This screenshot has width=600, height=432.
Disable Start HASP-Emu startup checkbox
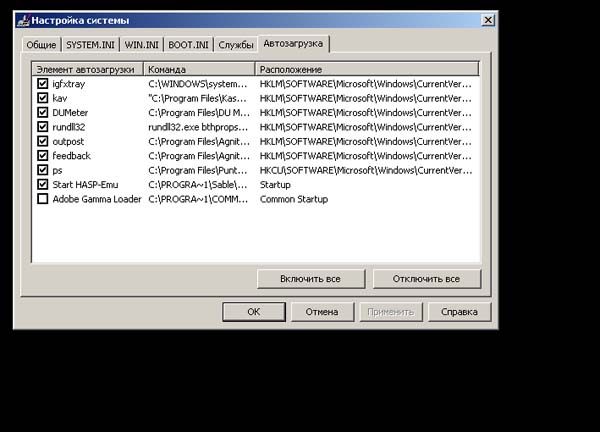point(42,184)
